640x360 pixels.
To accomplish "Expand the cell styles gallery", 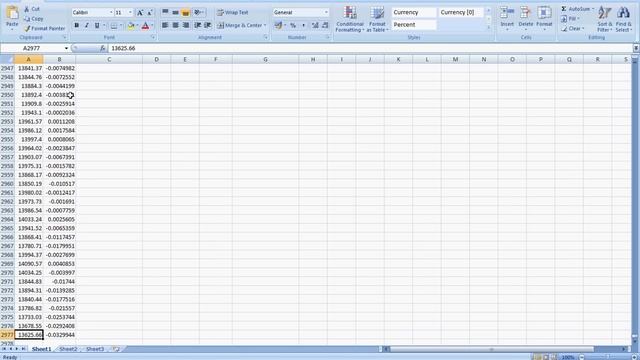I will 488,27.
